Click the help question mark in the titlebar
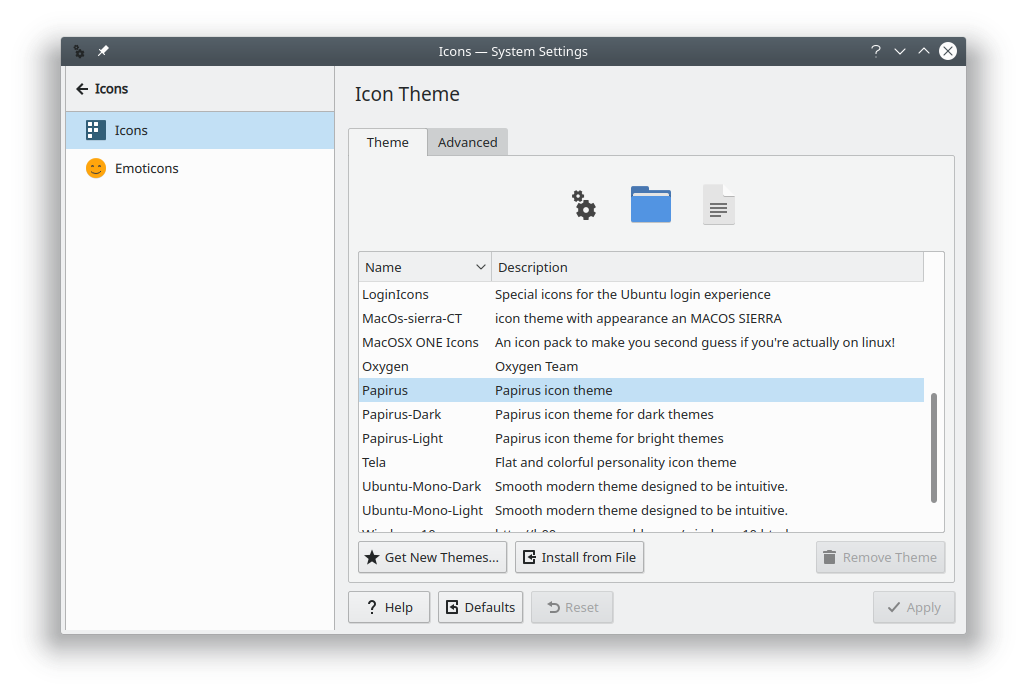Viewport: 1027px width, 695px height. (875, 51)
